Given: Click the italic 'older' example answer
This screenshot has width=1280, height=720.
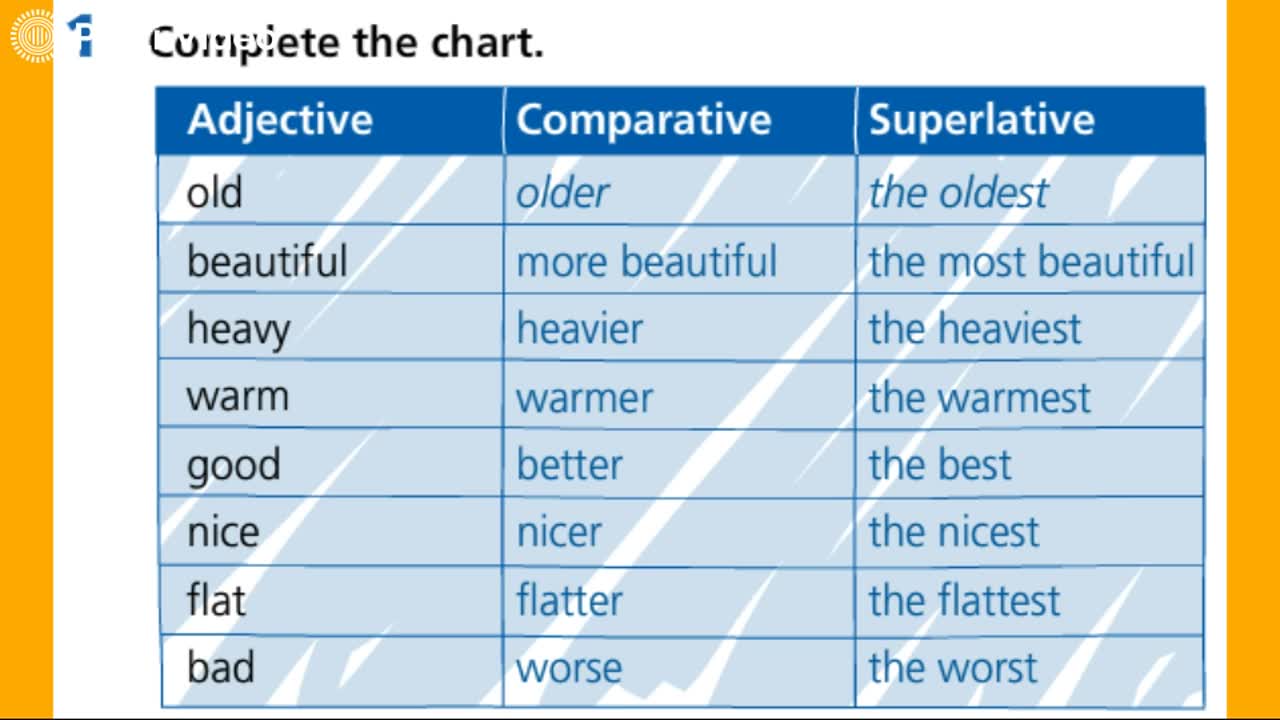Looking at the screenshot, I should 562,192.
